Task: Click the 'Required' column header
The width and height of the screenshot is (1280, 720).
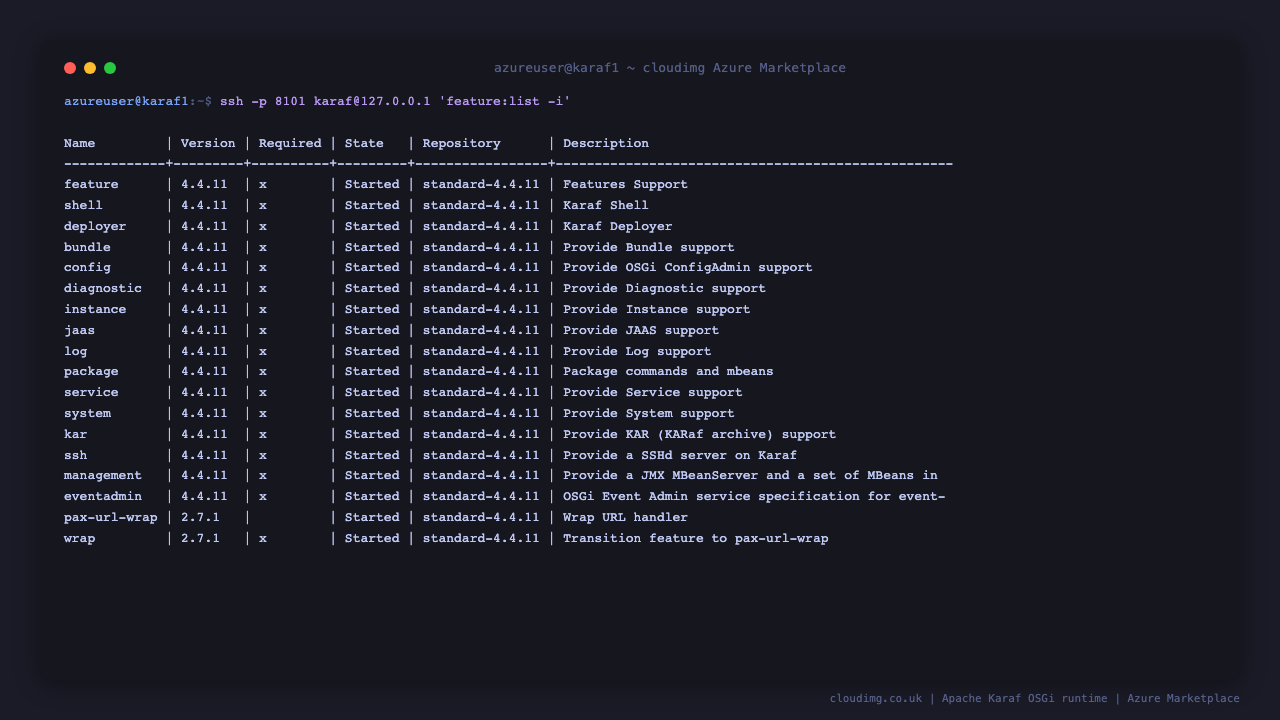Action: (x=290, y=143)
